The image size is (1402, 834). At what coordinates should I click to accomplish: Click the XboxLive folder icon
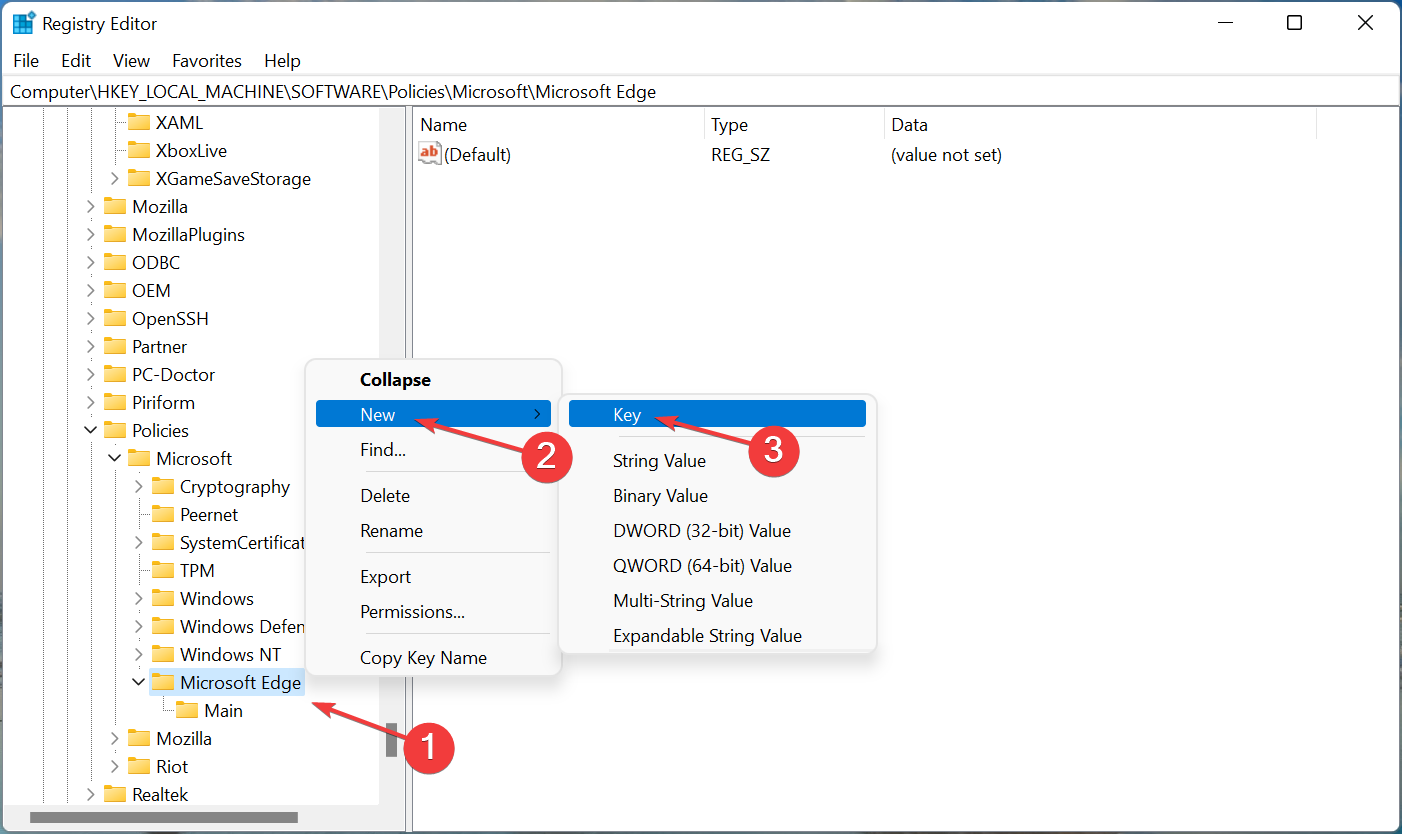click(139, 151)
